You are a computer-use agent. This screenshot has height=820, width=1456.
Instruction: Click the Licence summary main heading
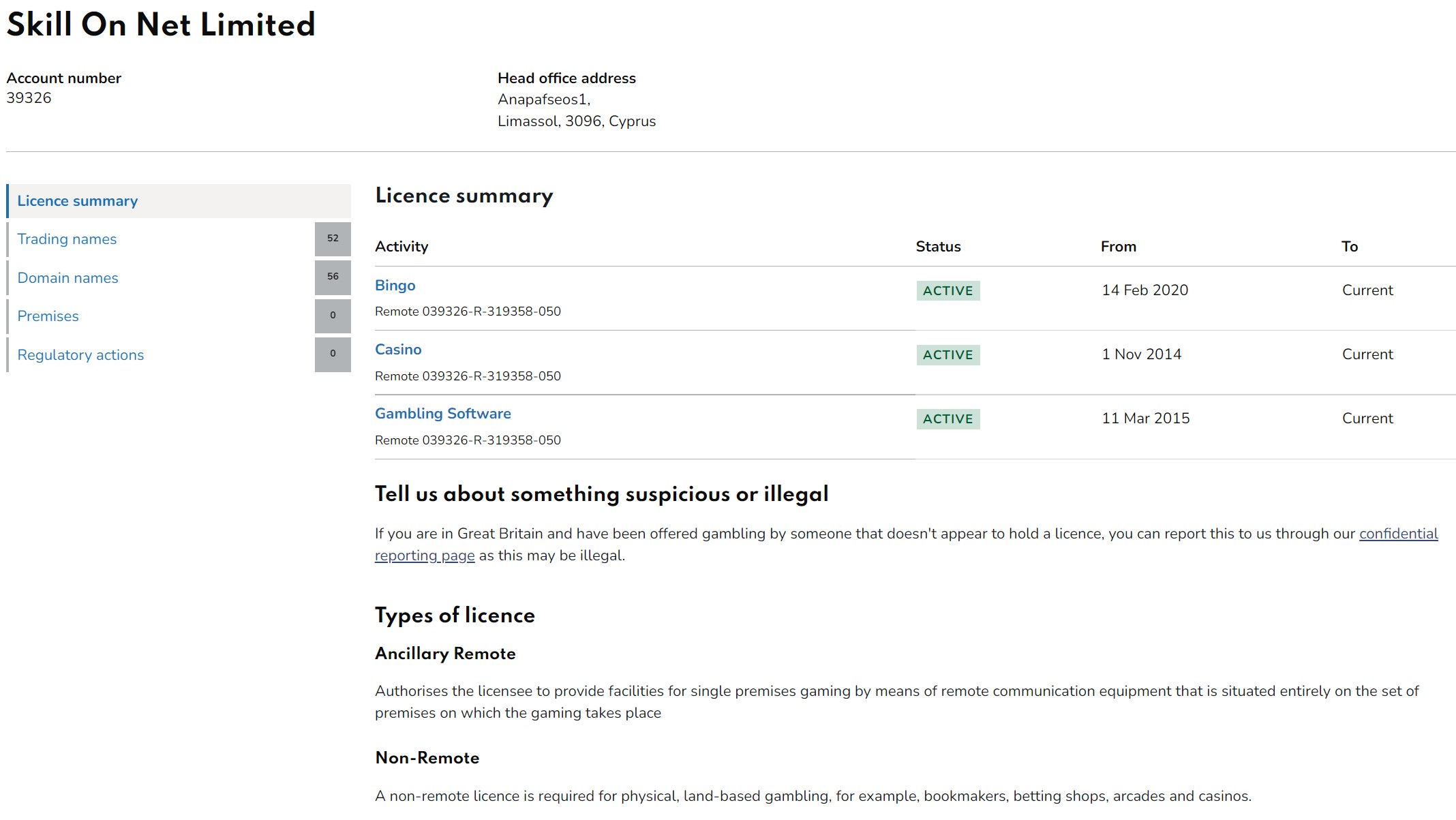(464, 196)
